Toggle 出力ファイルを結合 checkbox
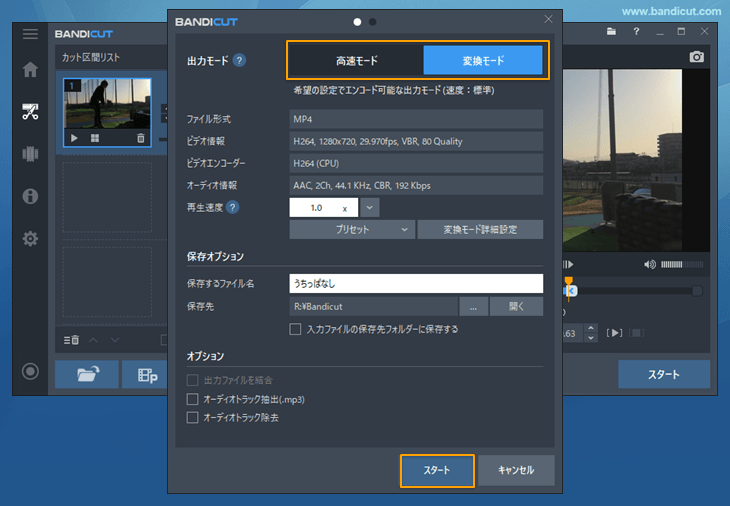This screenshot has height=506, width=730. click(x=192, y=380)
